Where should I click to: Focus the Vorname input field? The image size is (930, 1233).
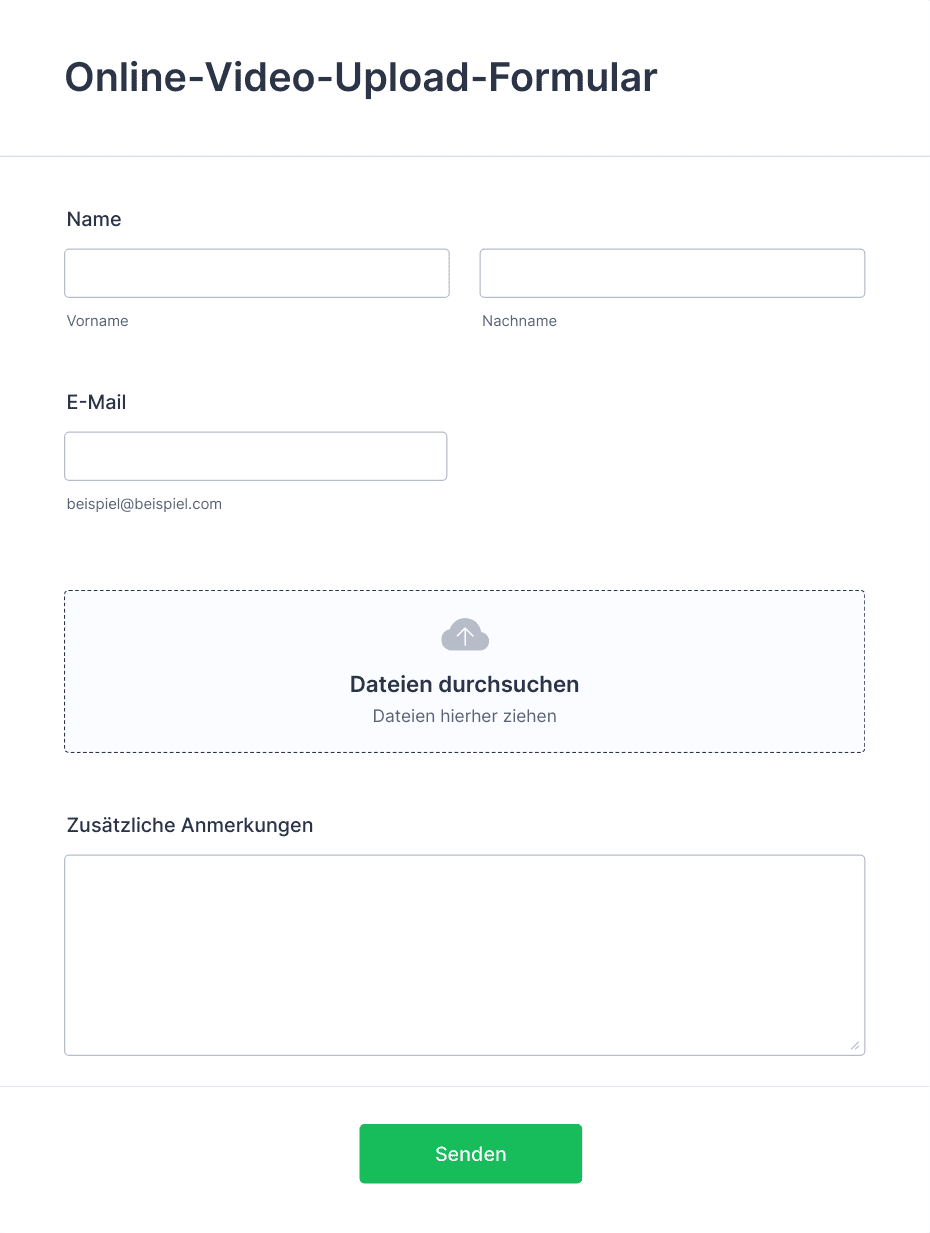click(x=257, y=273)
